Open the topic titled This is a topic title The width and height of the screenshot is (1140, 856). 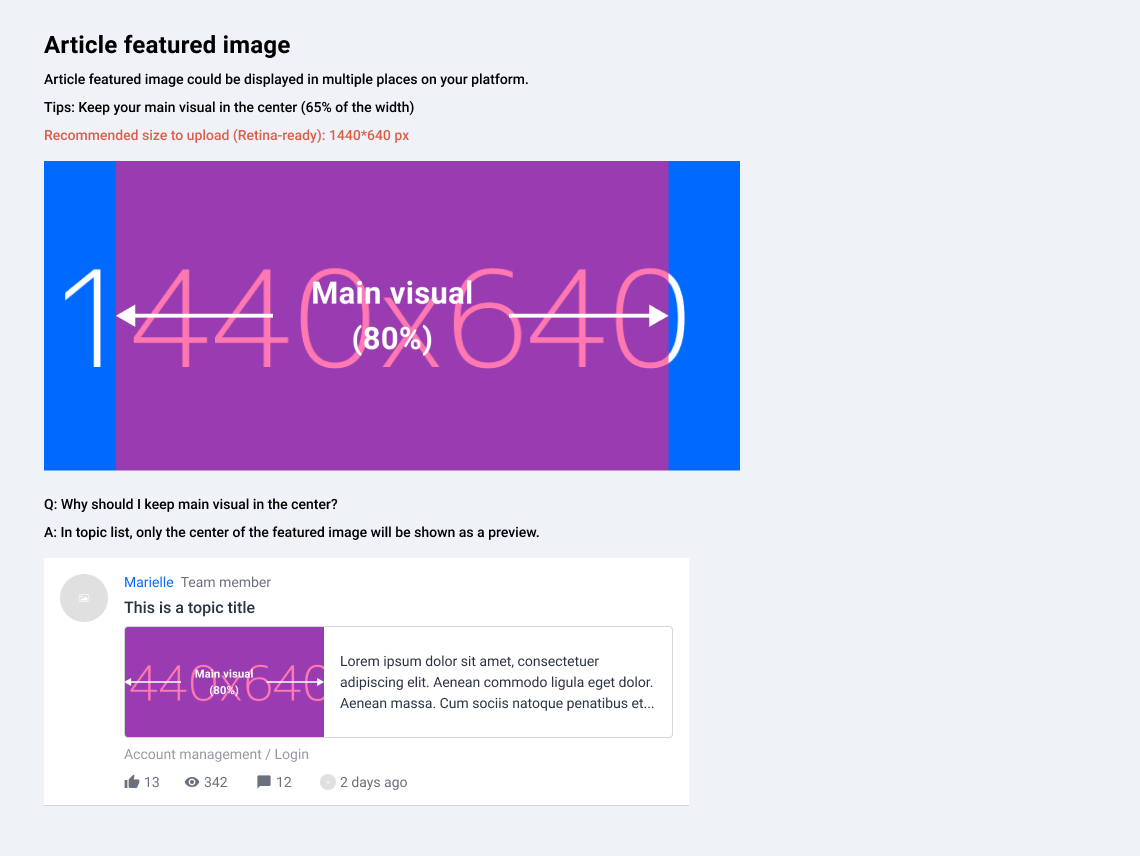(189, 607)
